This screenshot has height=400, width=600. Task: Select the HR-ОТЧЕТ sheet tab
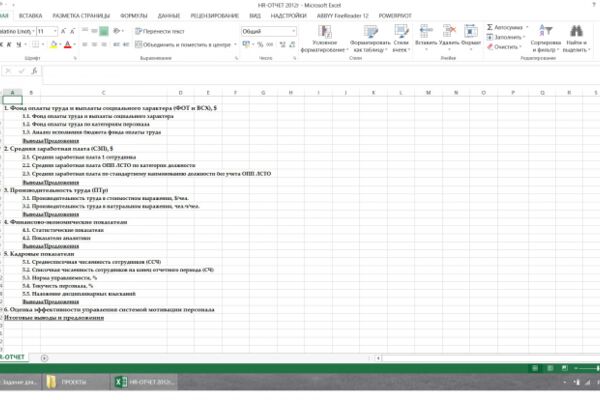(x=12, y=357)
